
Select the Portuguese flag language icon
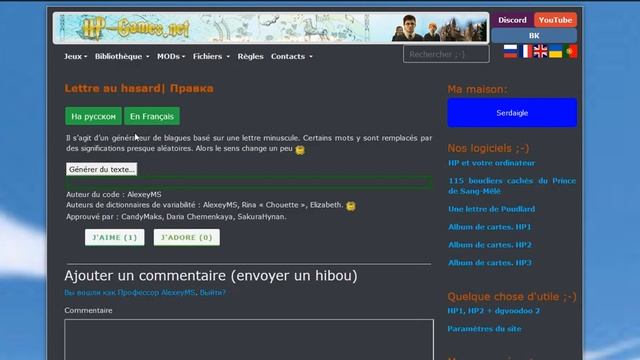point(571,51)
